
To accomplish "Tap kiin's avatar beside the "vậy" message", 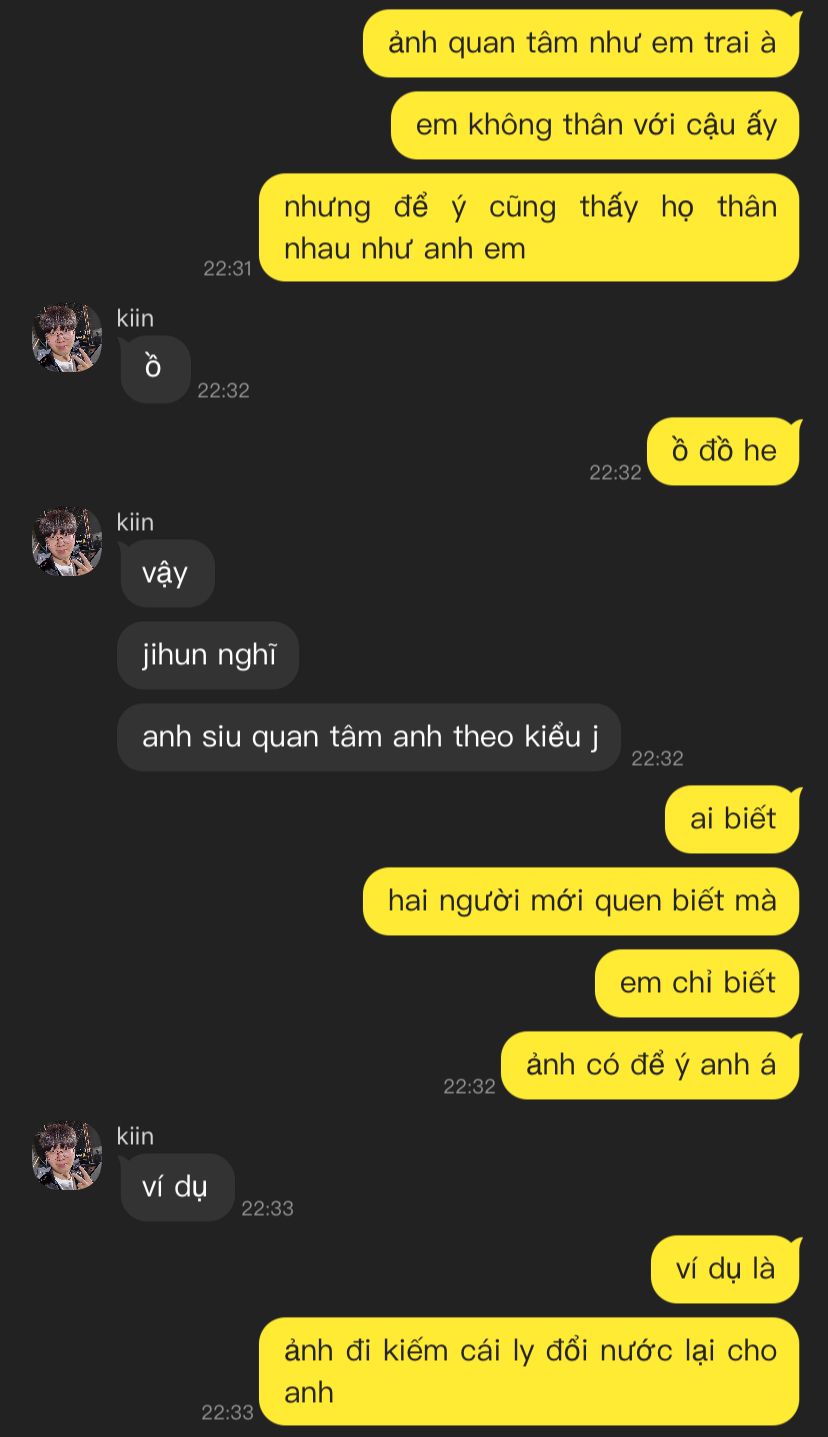I will (67, 542).
